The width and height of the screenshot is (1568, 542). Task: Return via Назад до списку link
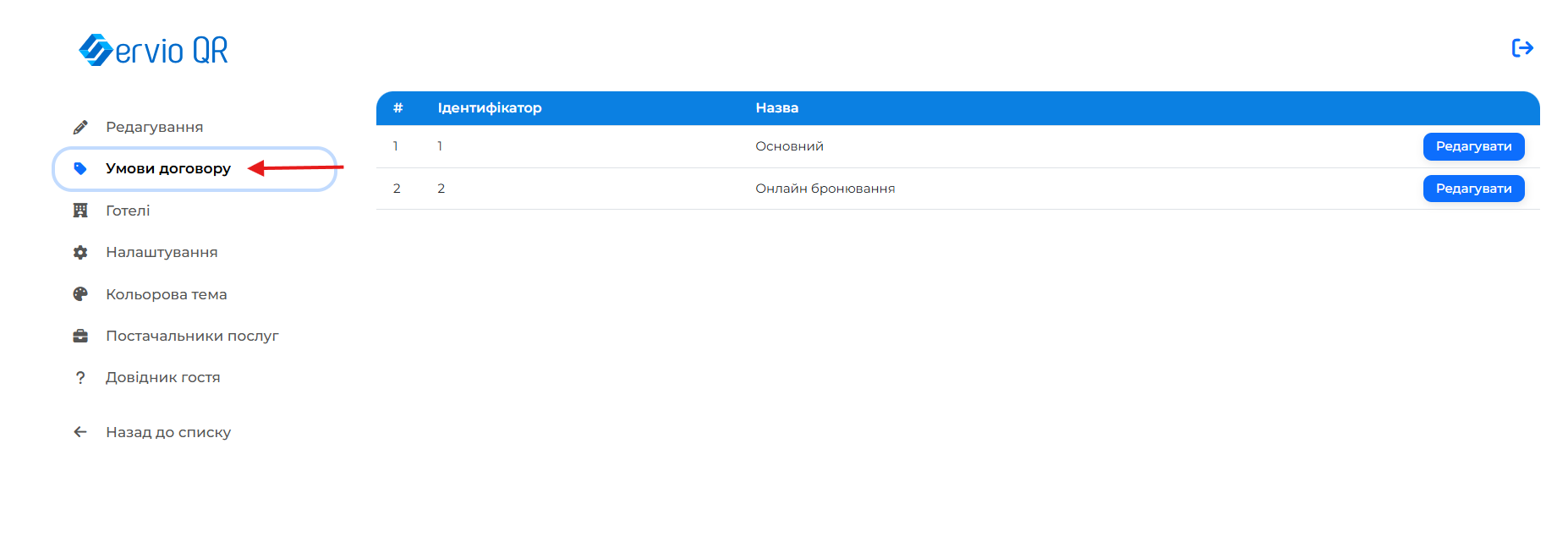pyautogui.click(x=167, y=432)
